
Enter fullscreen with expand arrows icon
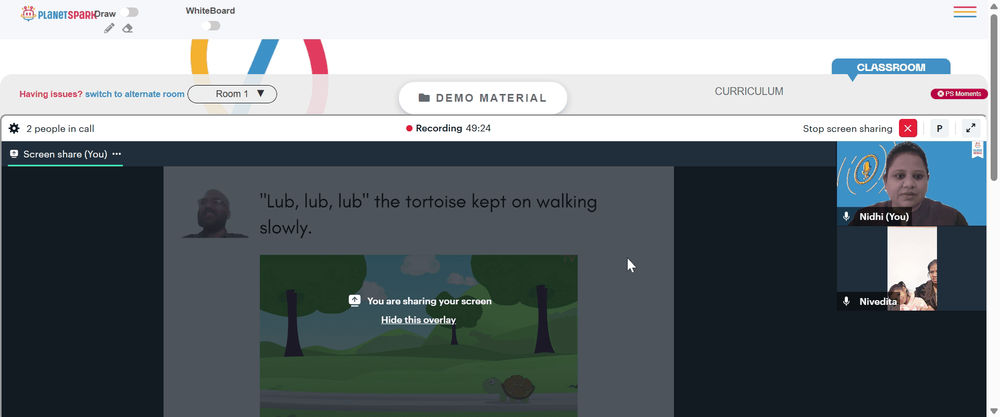point(971,128)
